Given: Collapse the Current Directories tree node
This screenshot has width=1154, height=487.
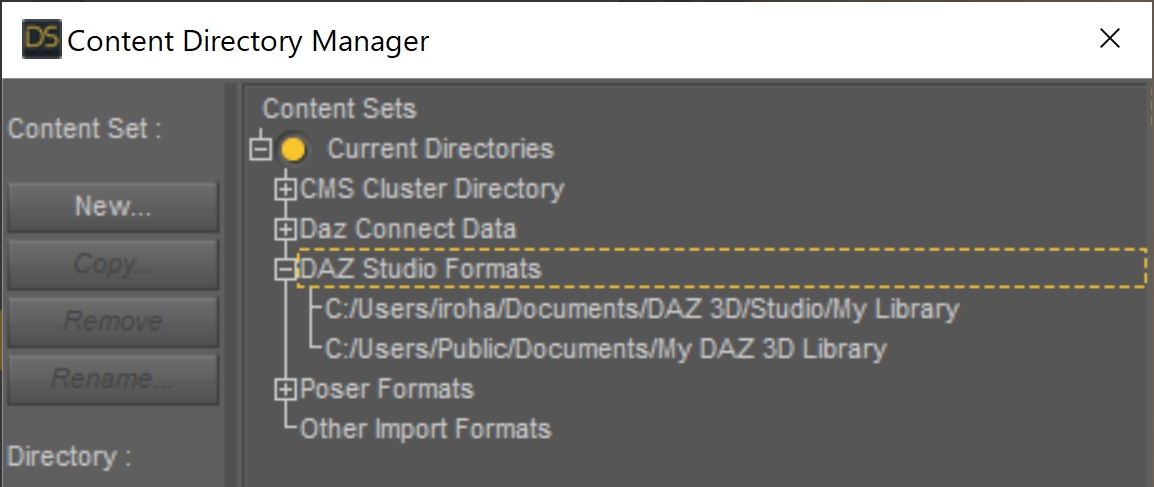Looking at the screenshot, I should 260,150.
